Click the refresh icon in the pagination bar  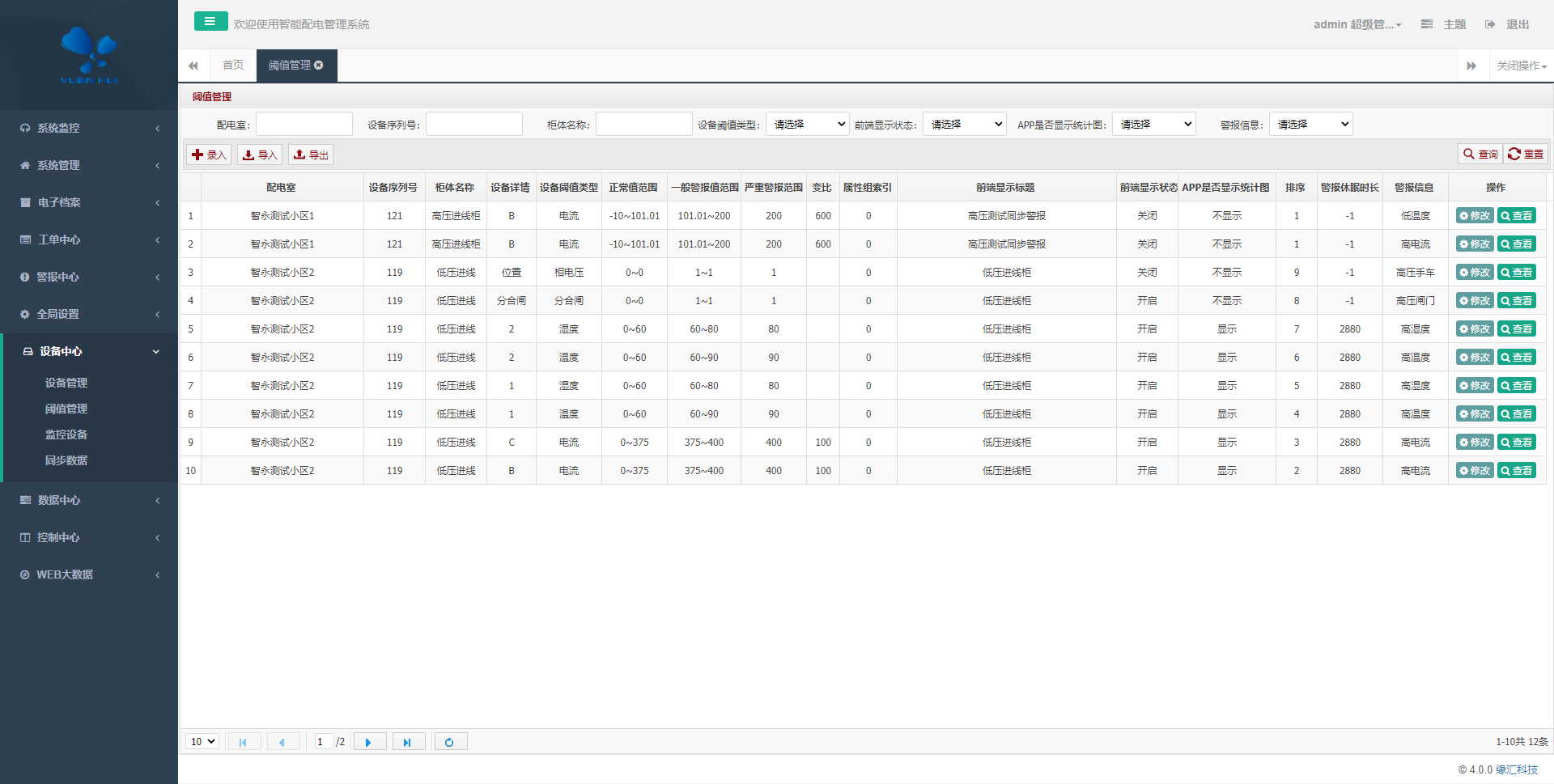click(x=450, y=742)
